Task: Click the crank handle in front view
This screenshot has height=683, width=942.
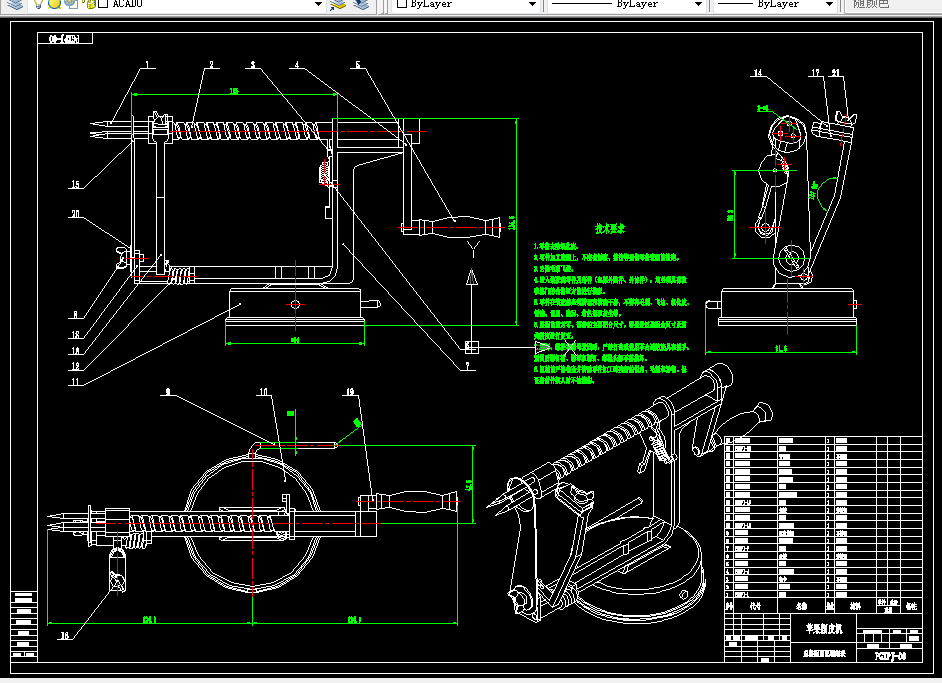Action: pyautogui.click(x=460, y=226)
